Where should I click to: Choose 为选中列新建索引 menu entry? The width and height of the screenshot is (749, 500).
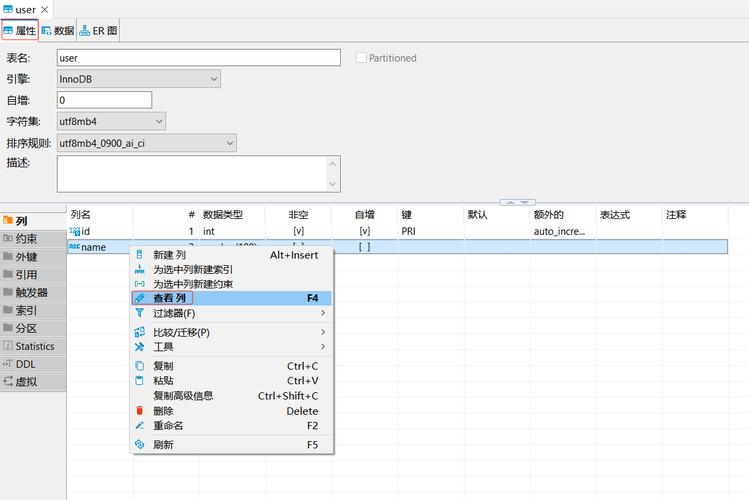(x=231, y=269)
